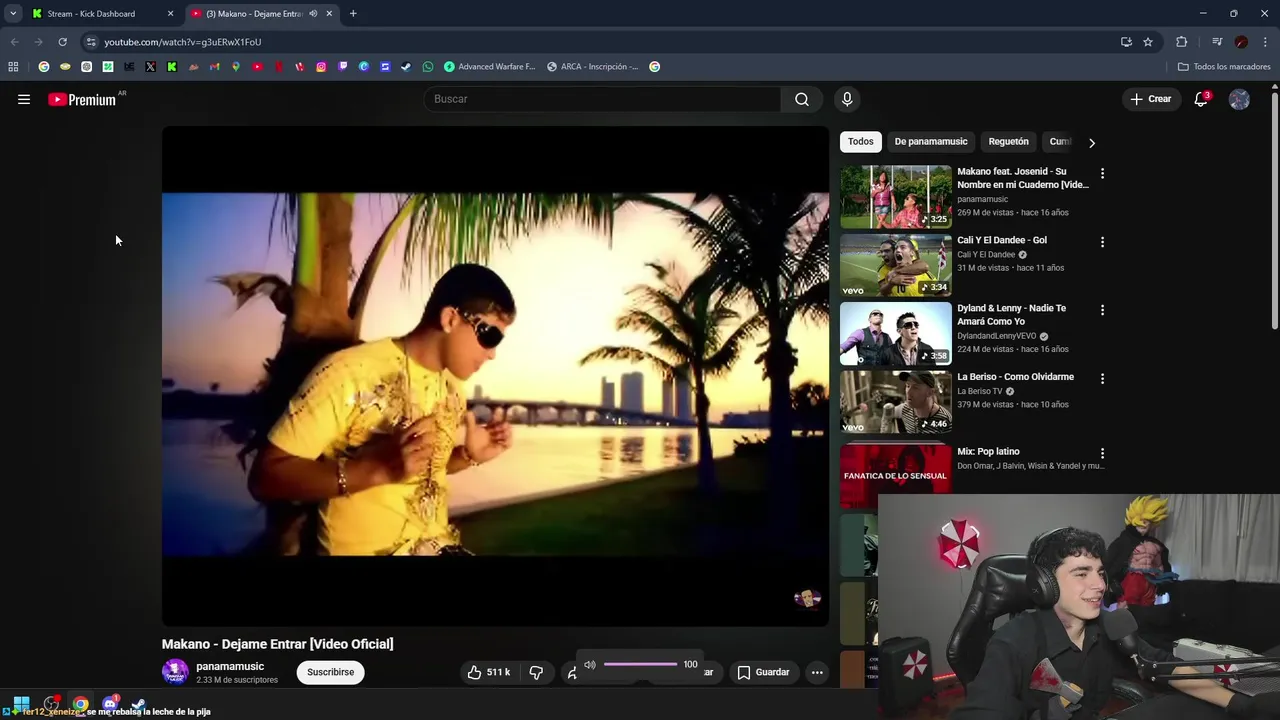Screen dimensions: 1280x720
Task: Reload the page in Chrome
Action: click(x=62, y=42)
